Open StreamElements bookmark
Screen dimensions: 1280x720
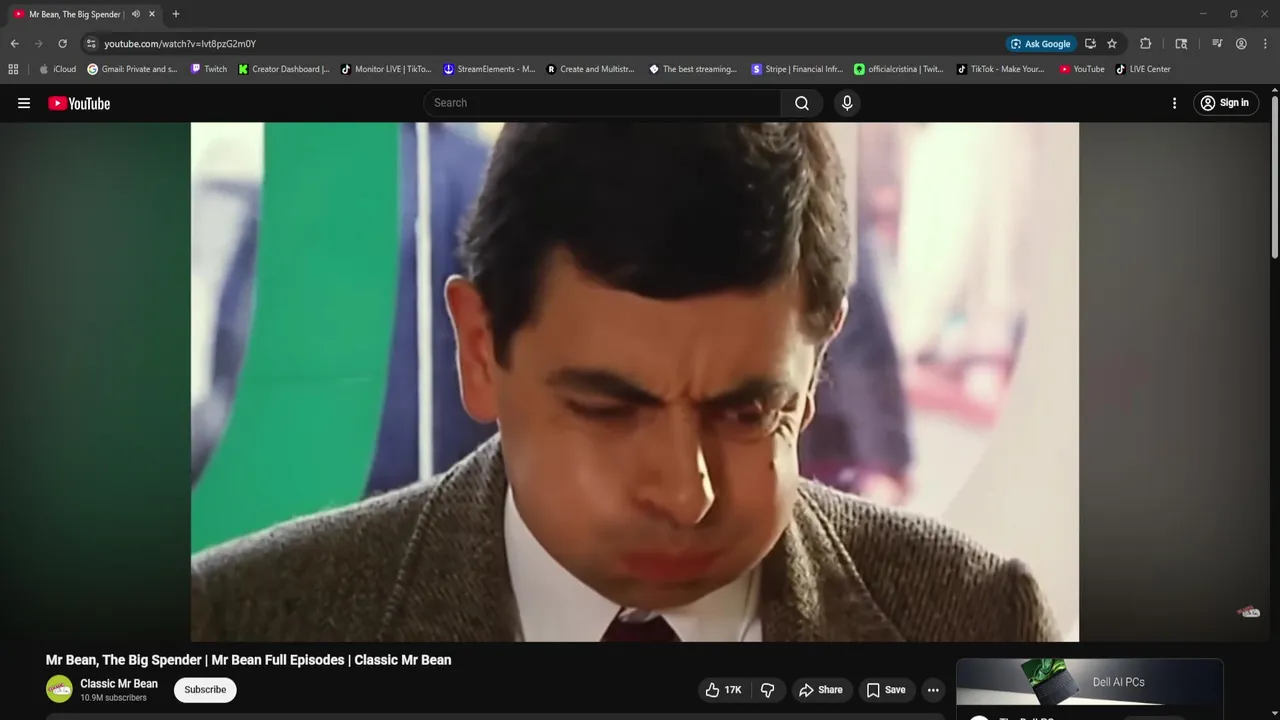pyautogui.click(x=489, y=69)
